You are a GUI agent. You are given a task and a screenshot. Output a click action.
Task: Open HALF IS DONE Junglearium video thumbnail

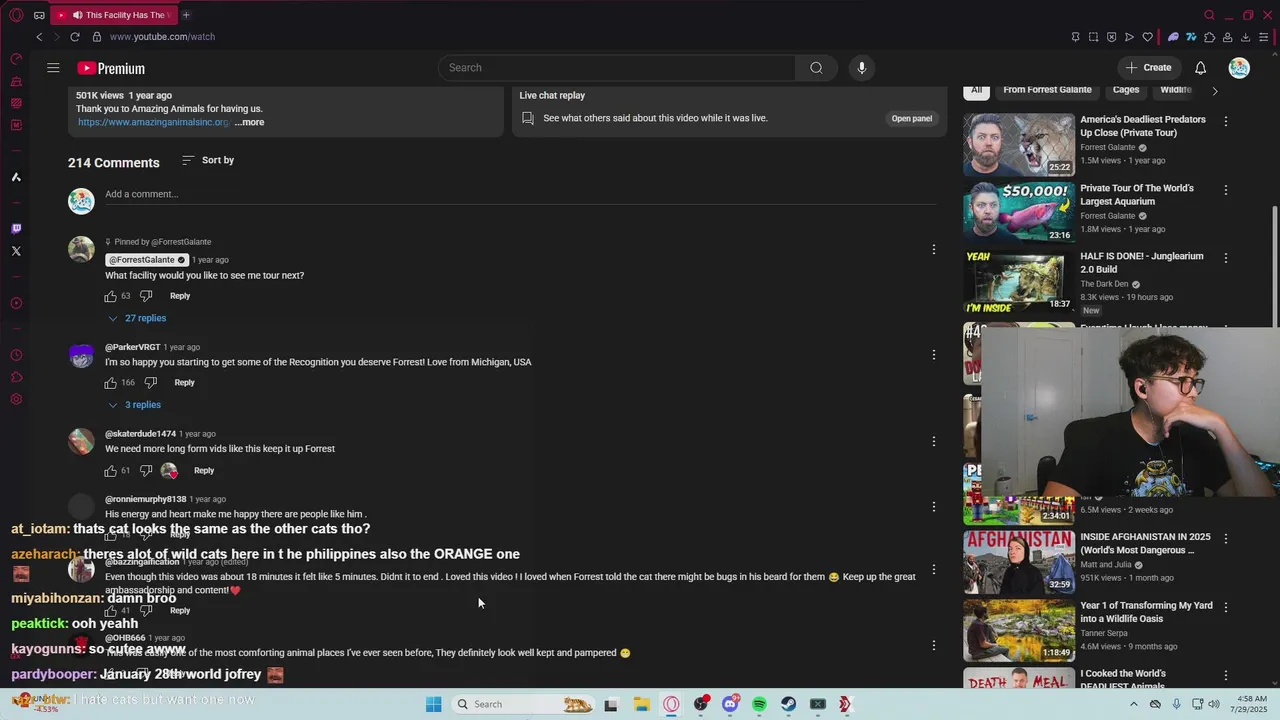point(1019,281)
